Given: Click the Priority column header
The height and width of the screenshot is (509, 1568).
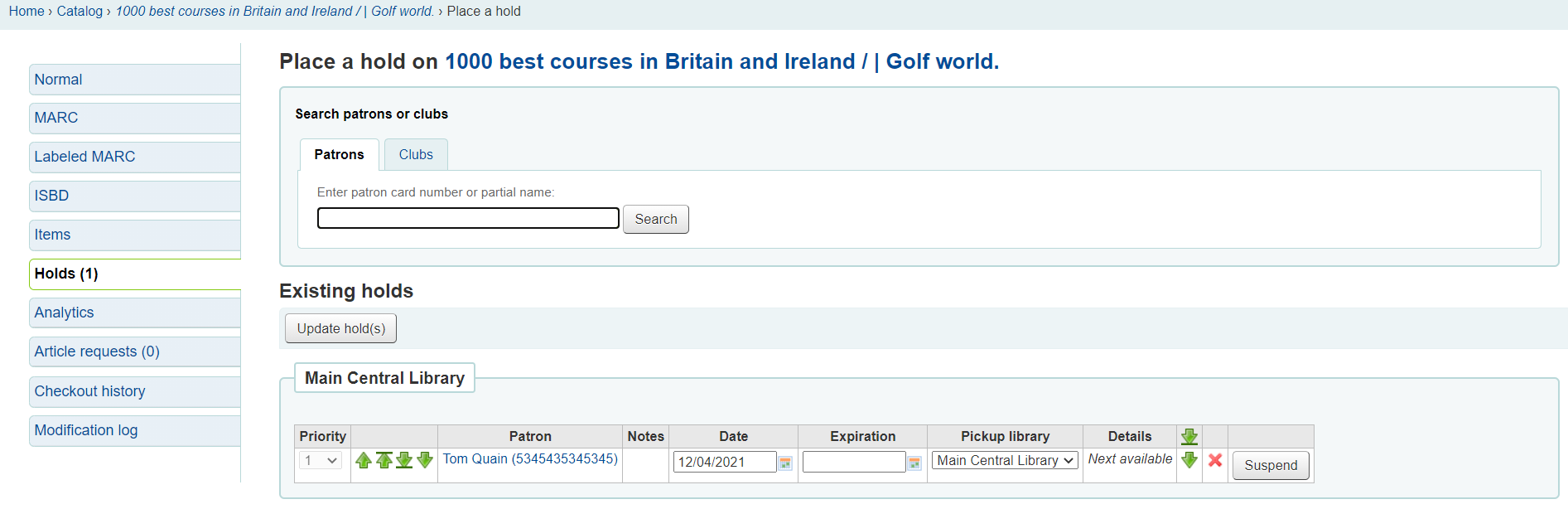Looking at the screenshot, I should tap(323, 436).
